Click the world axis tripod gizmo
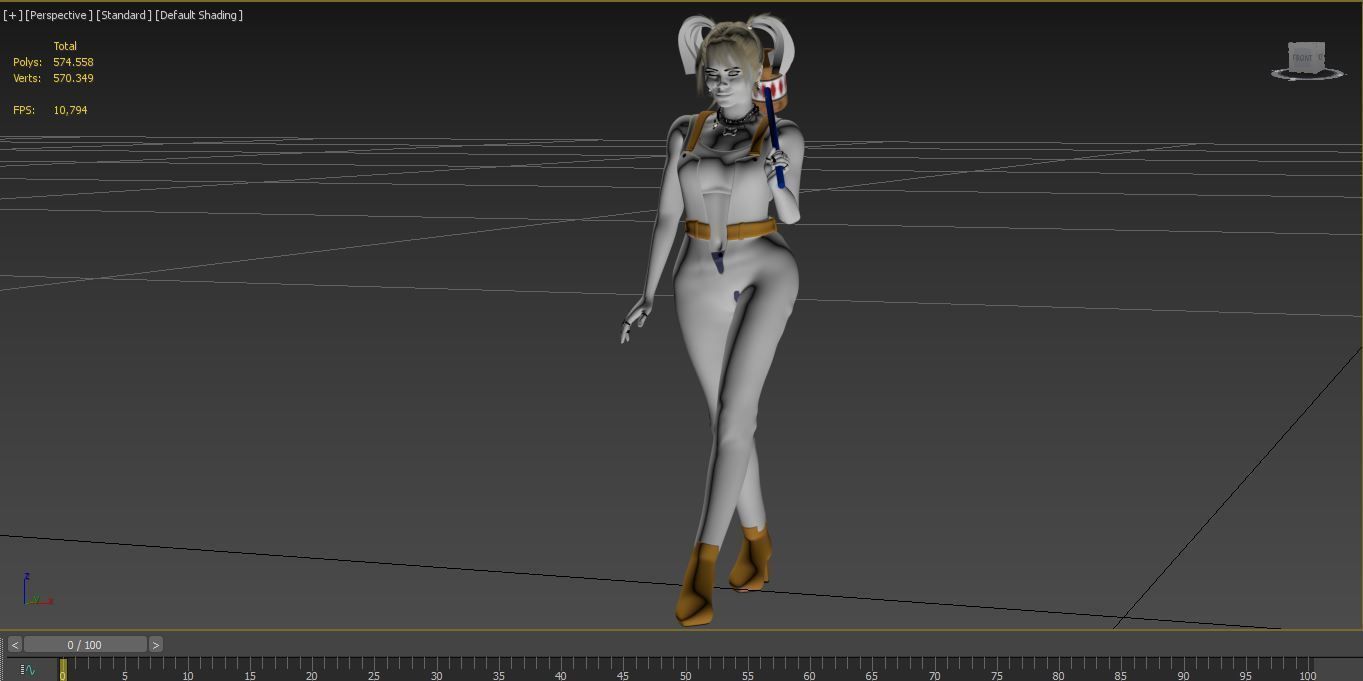The width and height of the screenshot is (1363, 681). point(36,590)
